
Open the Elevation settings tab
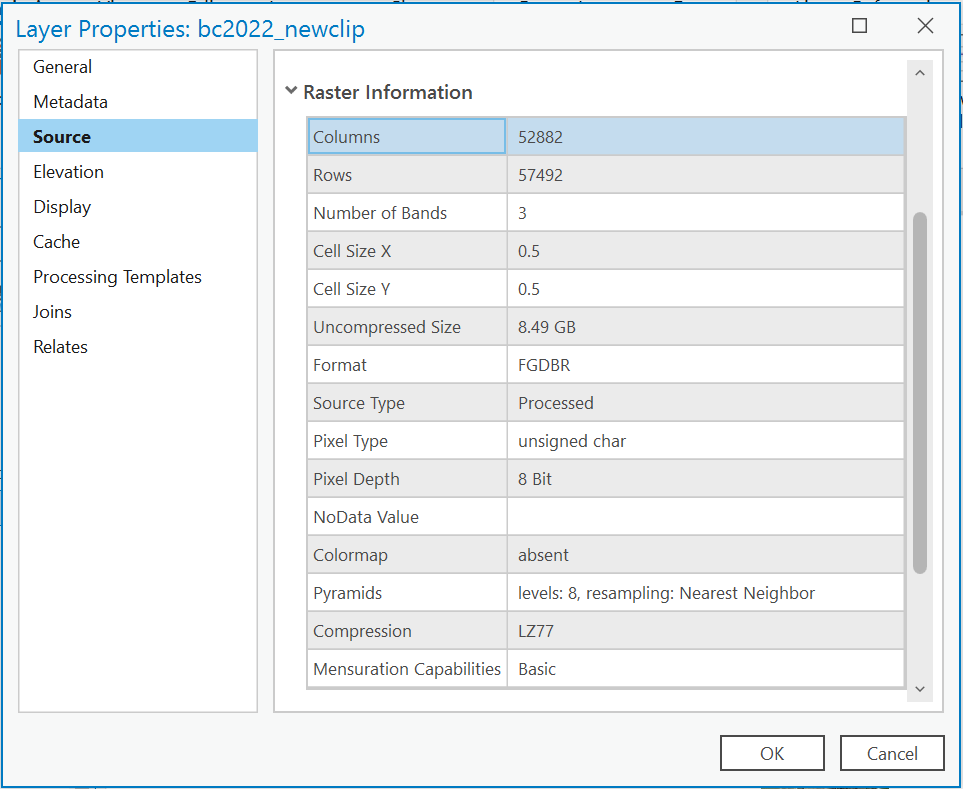pos(68,172)
